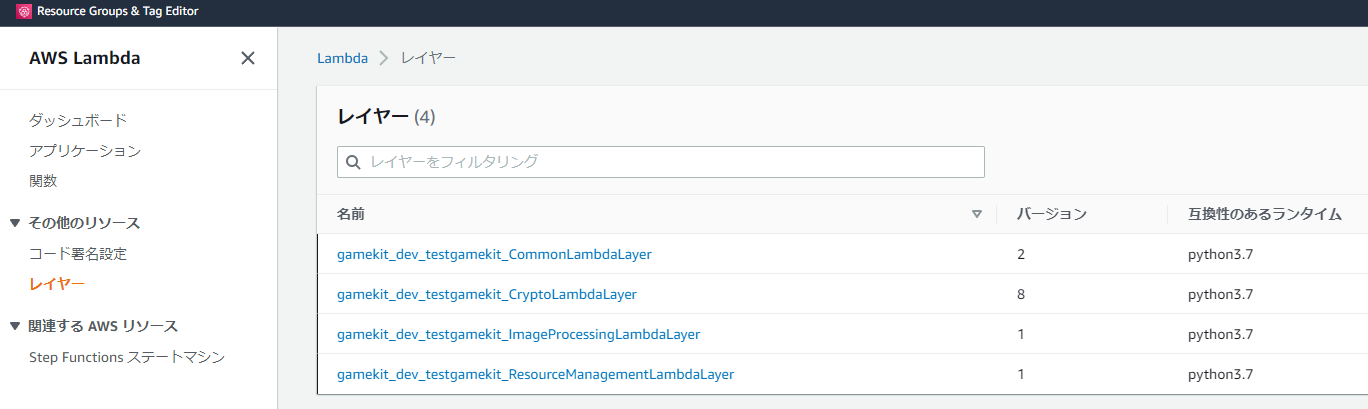Click the レイヤー (4) panel heading
This screenshot has height=409, width=1368.
(386, 117)
